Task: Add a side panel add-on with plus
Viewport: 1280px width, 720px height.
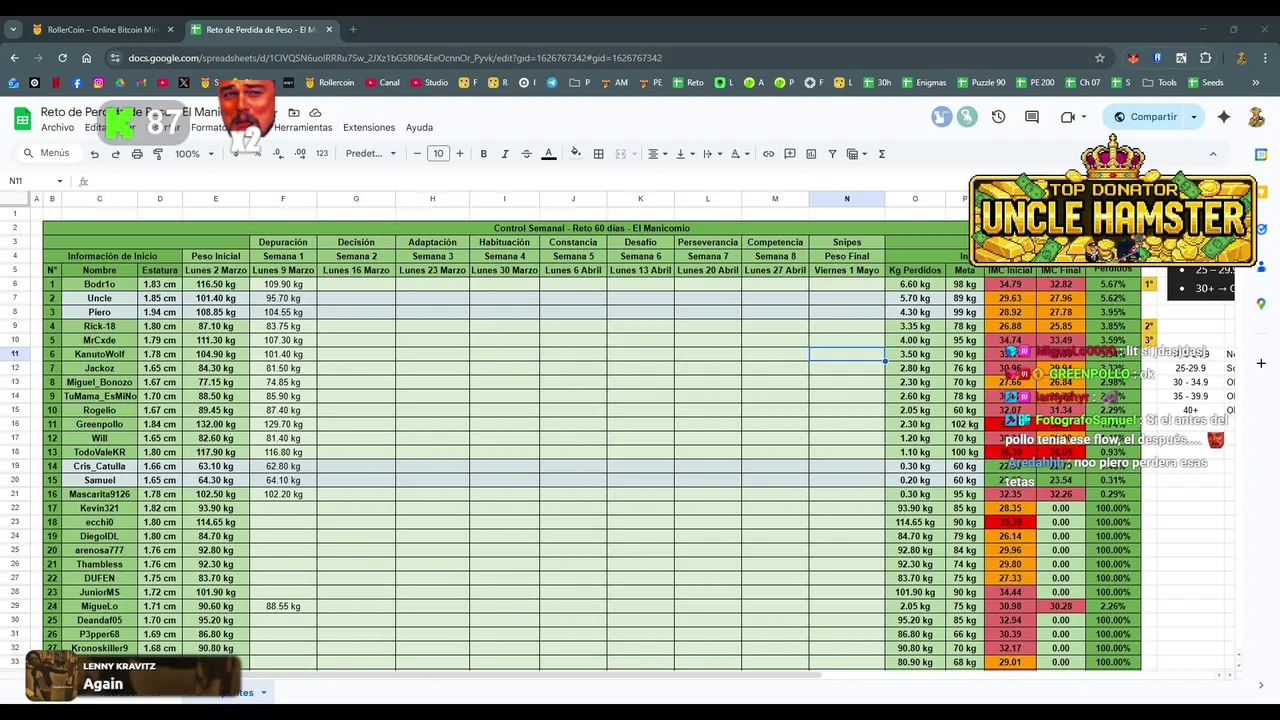Action: 1261,363
